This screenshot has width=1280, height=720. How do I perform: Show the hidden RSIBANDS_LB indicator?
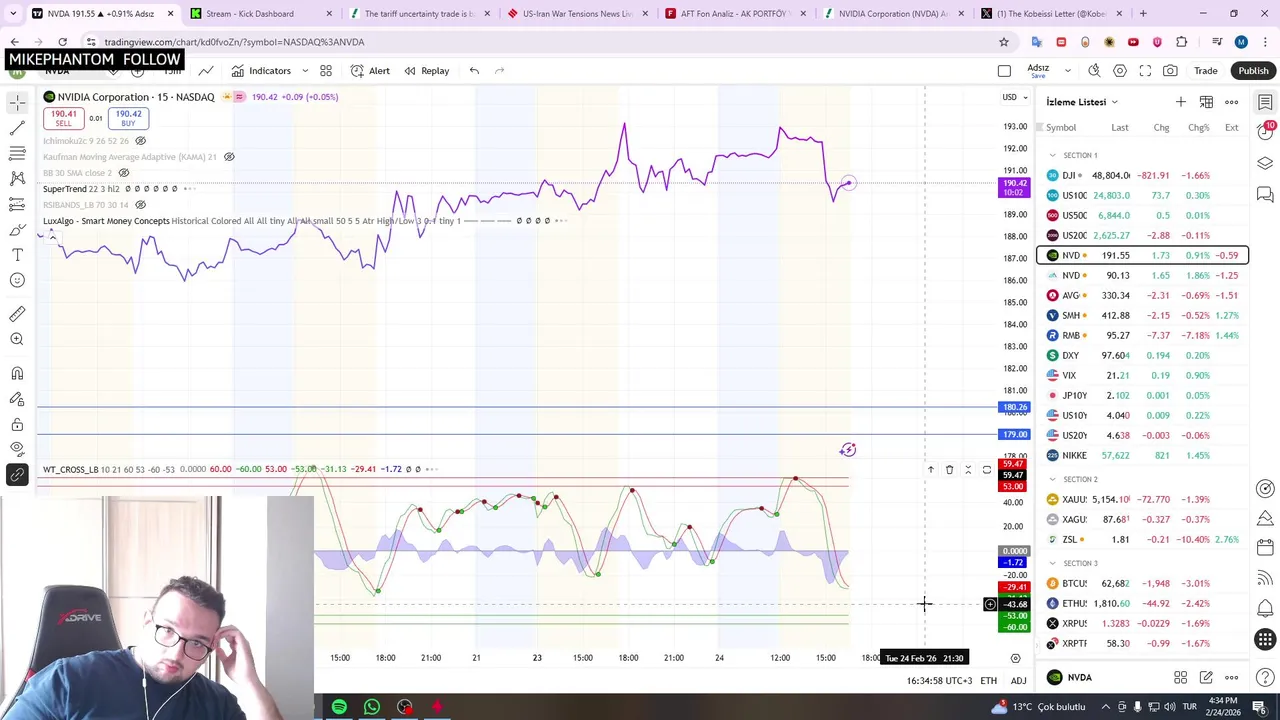click(140, 205)
